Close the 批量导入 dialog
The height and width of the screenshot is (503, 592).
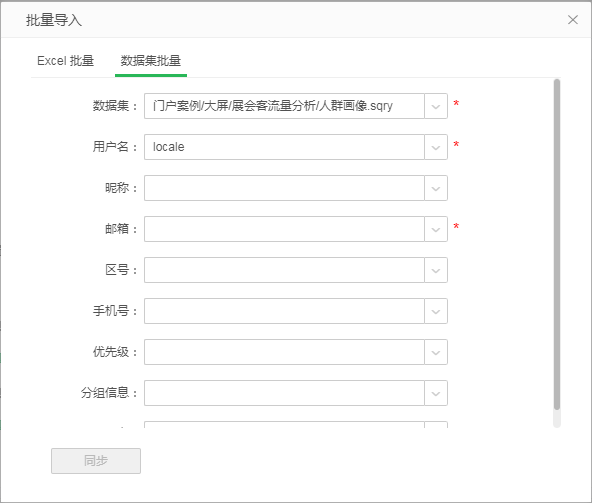click(572, 20)
